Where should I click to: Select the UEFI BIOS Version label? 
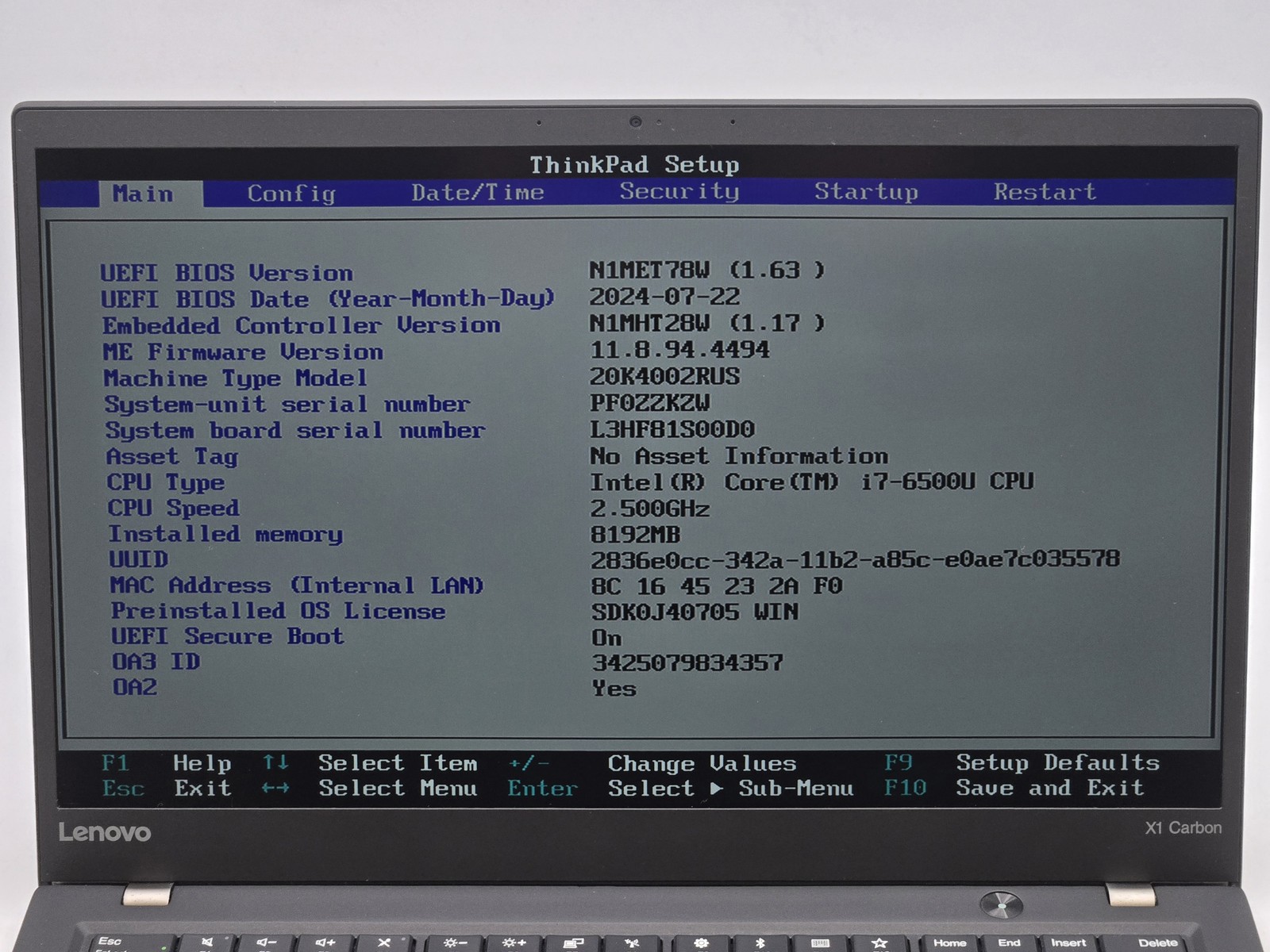(x=226, y=273)
